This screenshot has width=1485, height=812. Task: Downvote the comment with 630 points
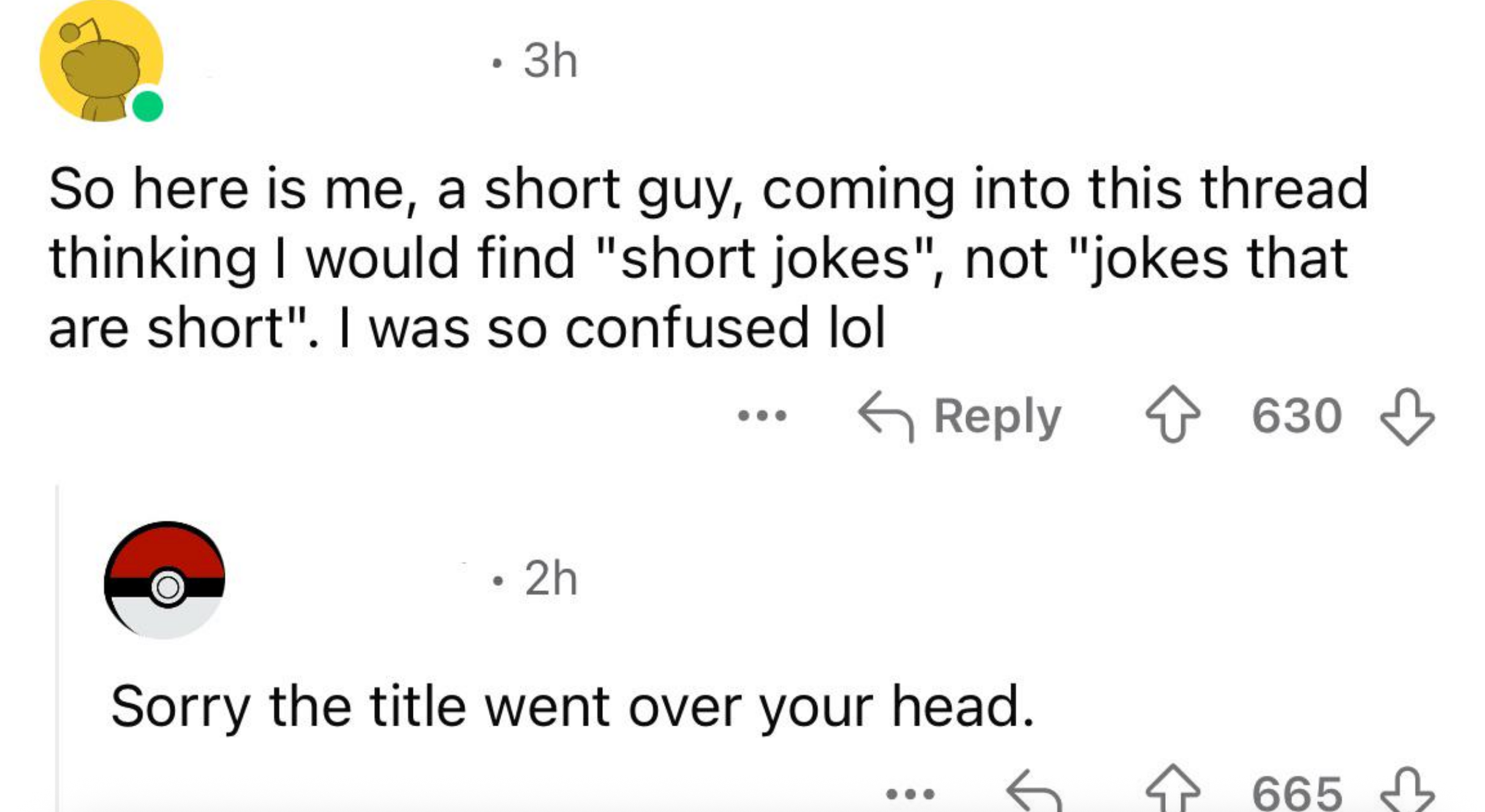[x=1407, y=416]
